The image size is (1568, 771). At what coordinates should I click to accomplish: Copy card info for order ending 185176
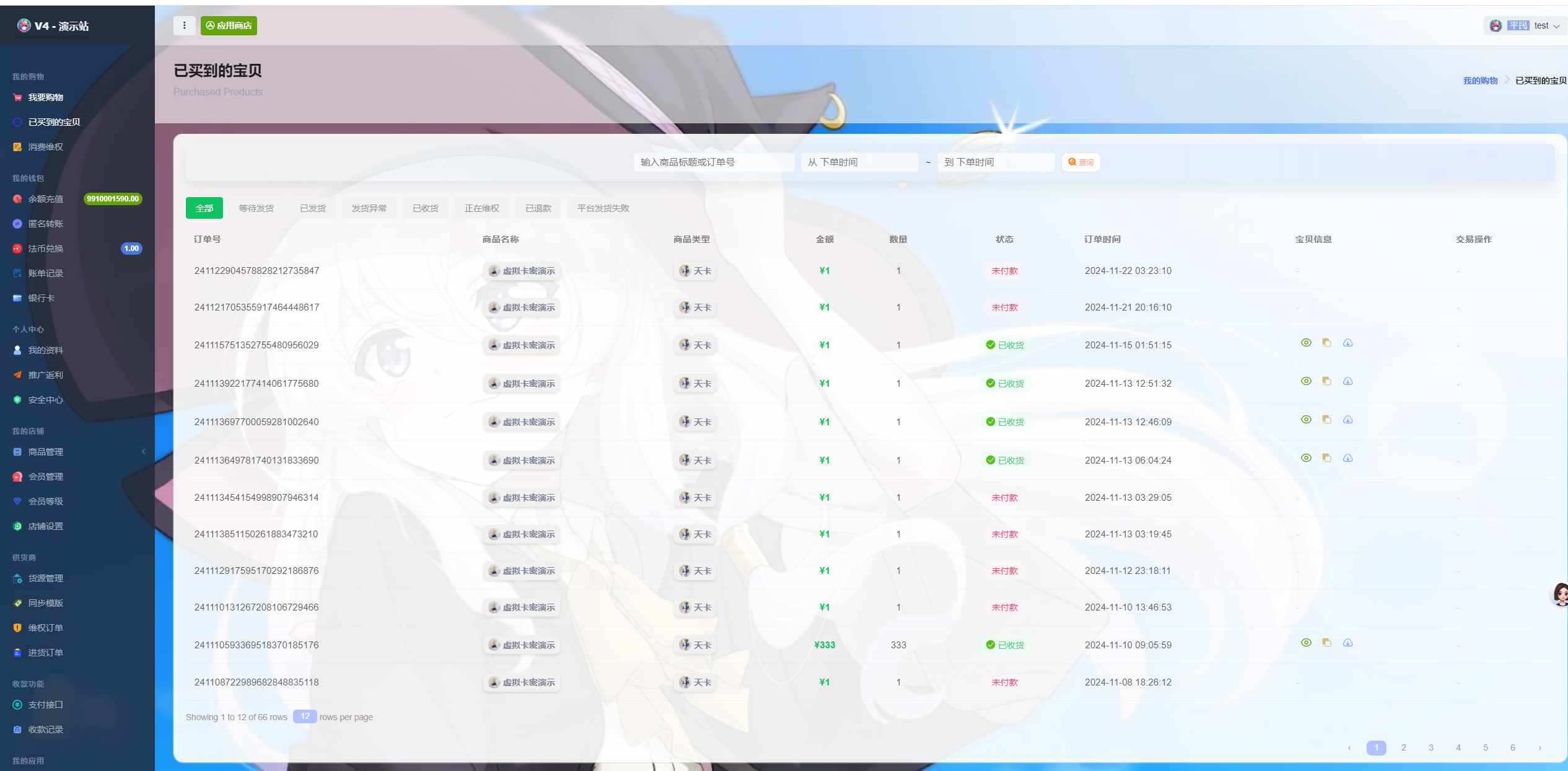coord(1326,643)
